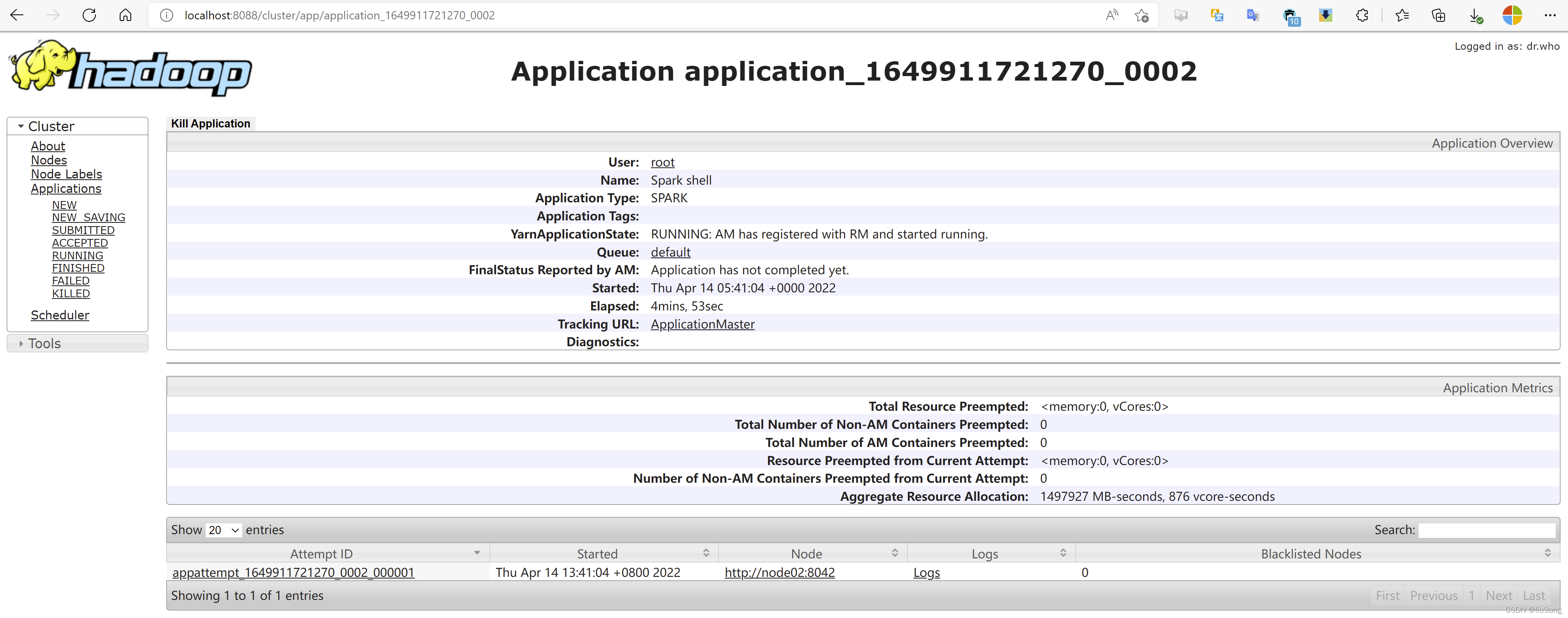1568x618 pixels.
Task: Open the ApplicationMaster tracking URL
Action: point(703,324)
